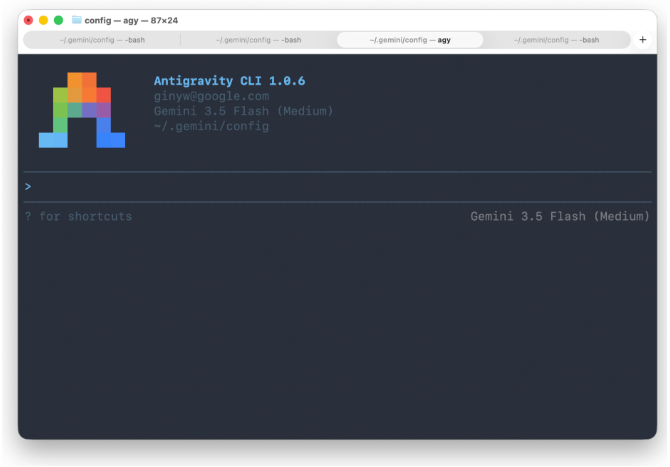This screenshot has width=670, height=467.
Task: Click the '~/.gemini/config' path text
Action: tap(212, 126)
